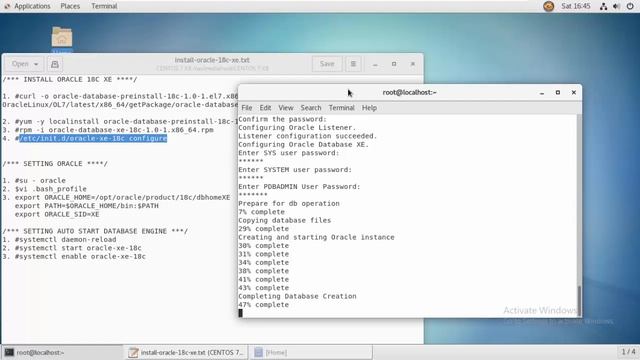Click '#systemctl daemon-reload' line
Viewport: 640px width, 360px height.
[65, 240]
